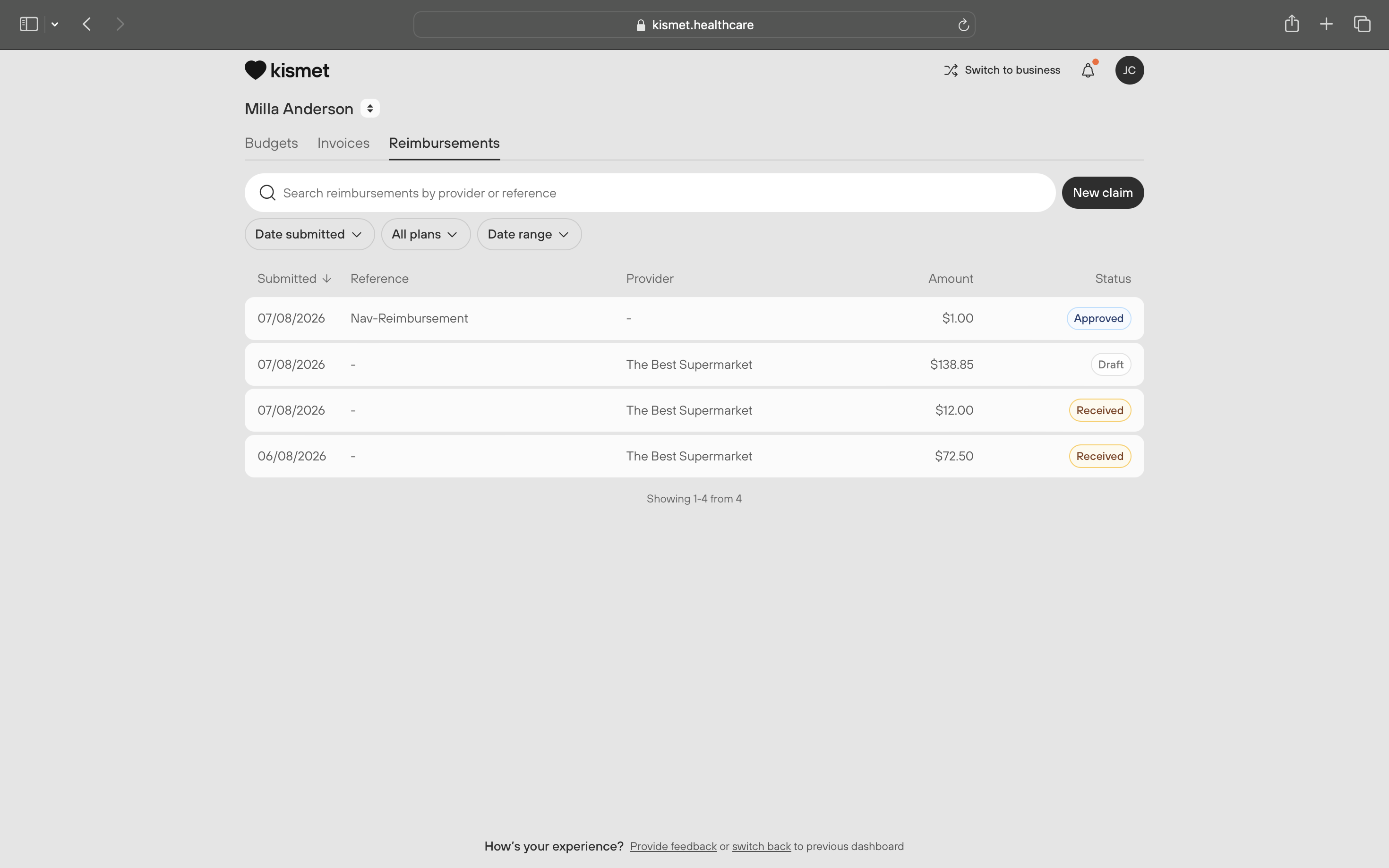This screenshot has width=1389, height=868.
Task: Open the Nav-Reimbursement claim row
Action: [x=694, y=319]
